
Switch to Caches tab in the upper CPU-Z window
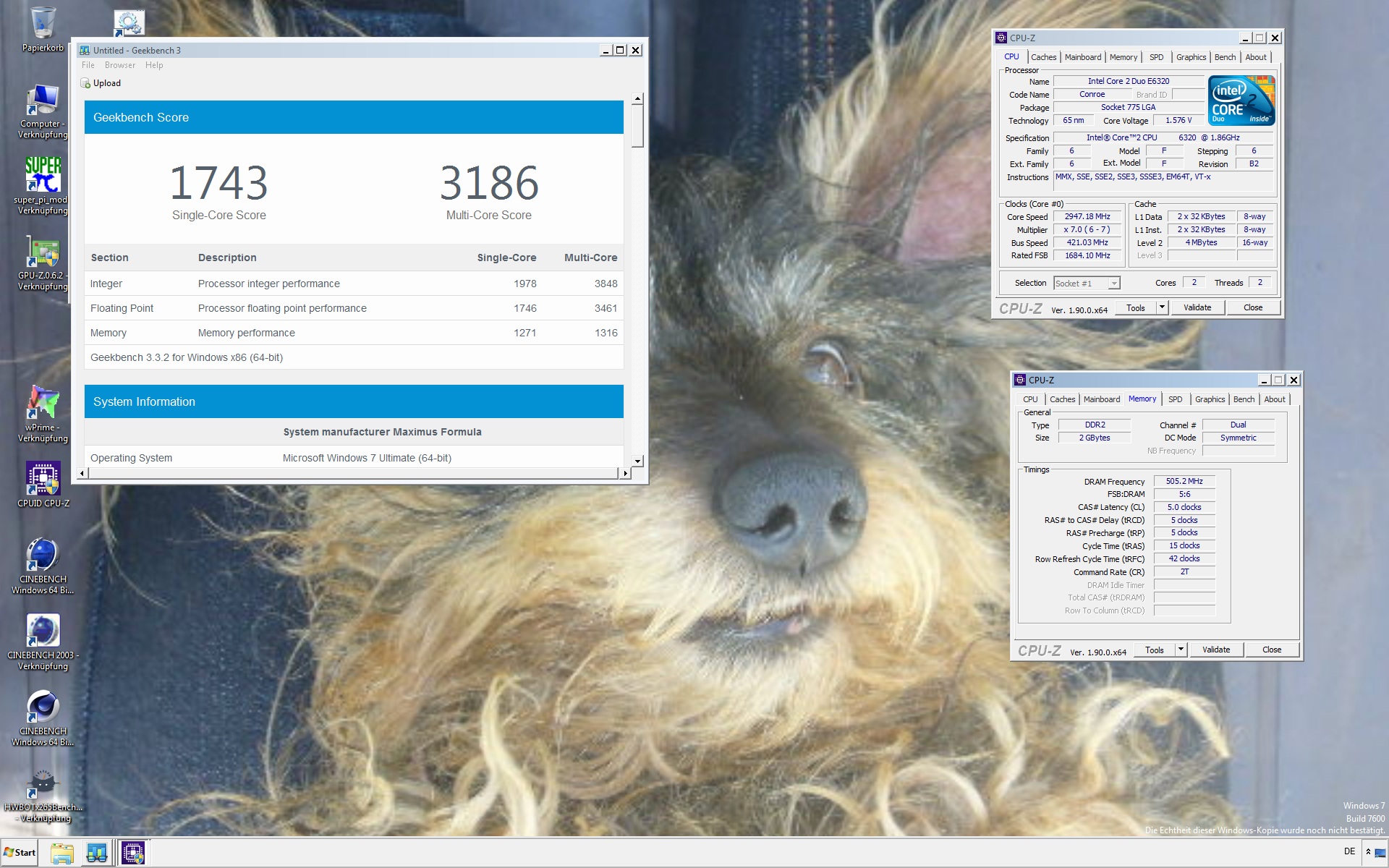coord(1043,57)
